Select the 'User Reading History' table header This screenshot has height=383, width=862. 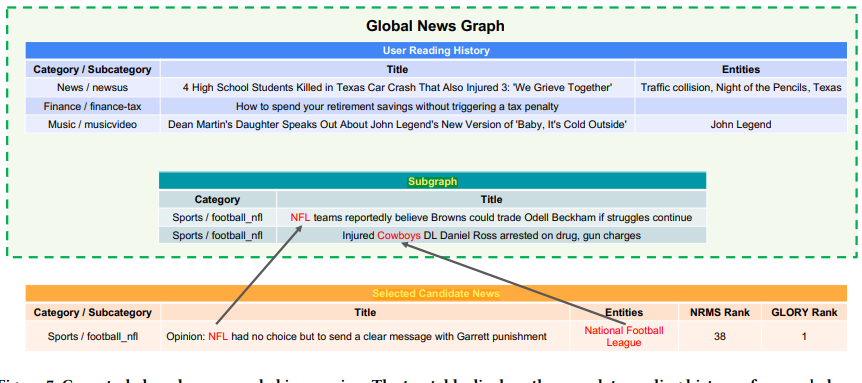(x=436, y=51)
